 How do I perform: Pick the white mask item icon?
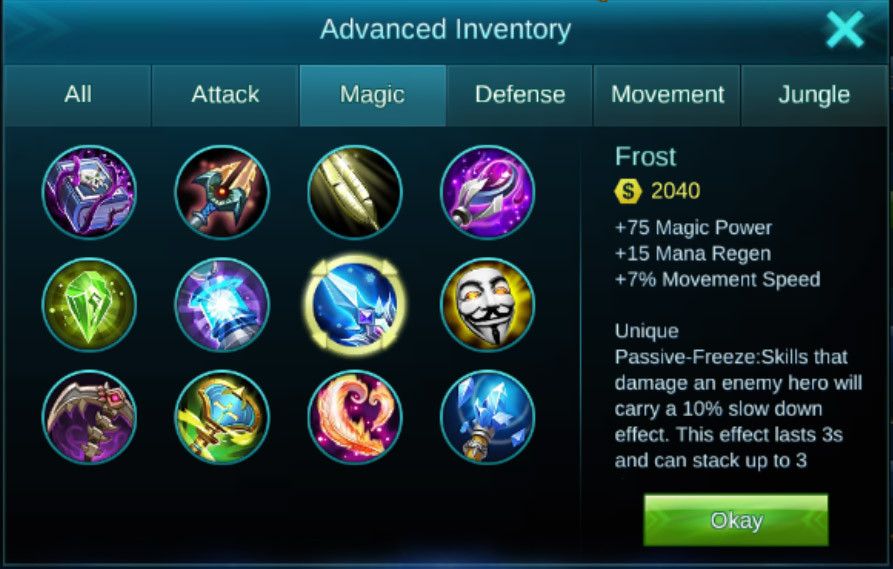pyautogui.click(x=488, y=305)
